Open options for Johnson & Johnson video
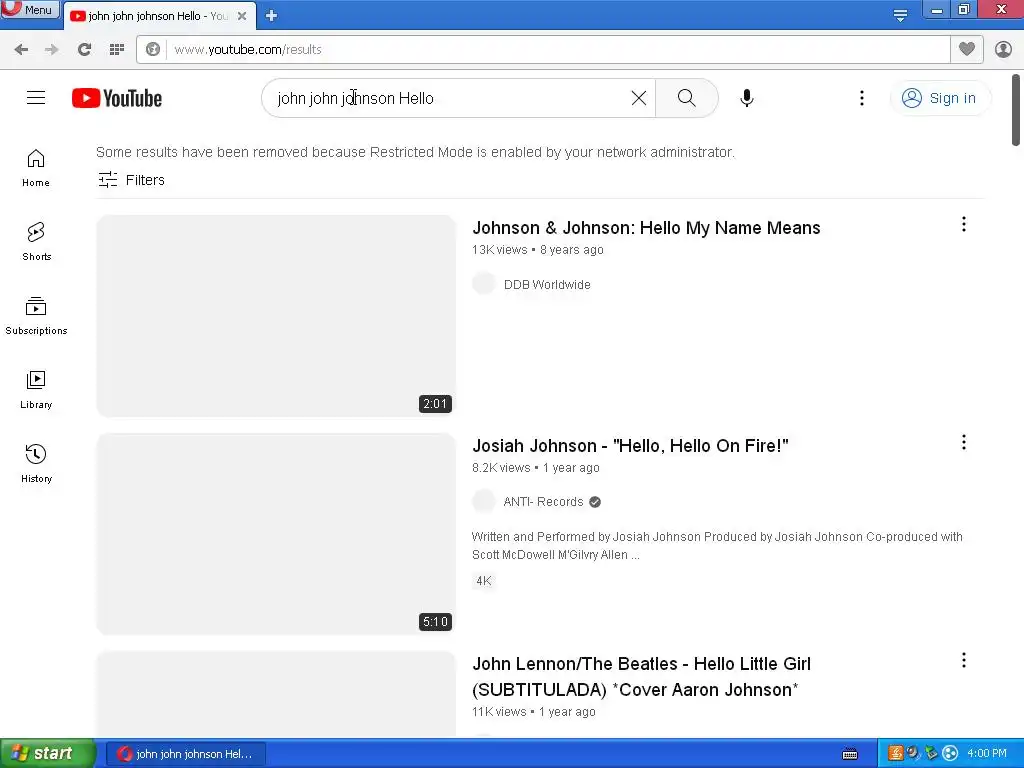 click(963, 224)
